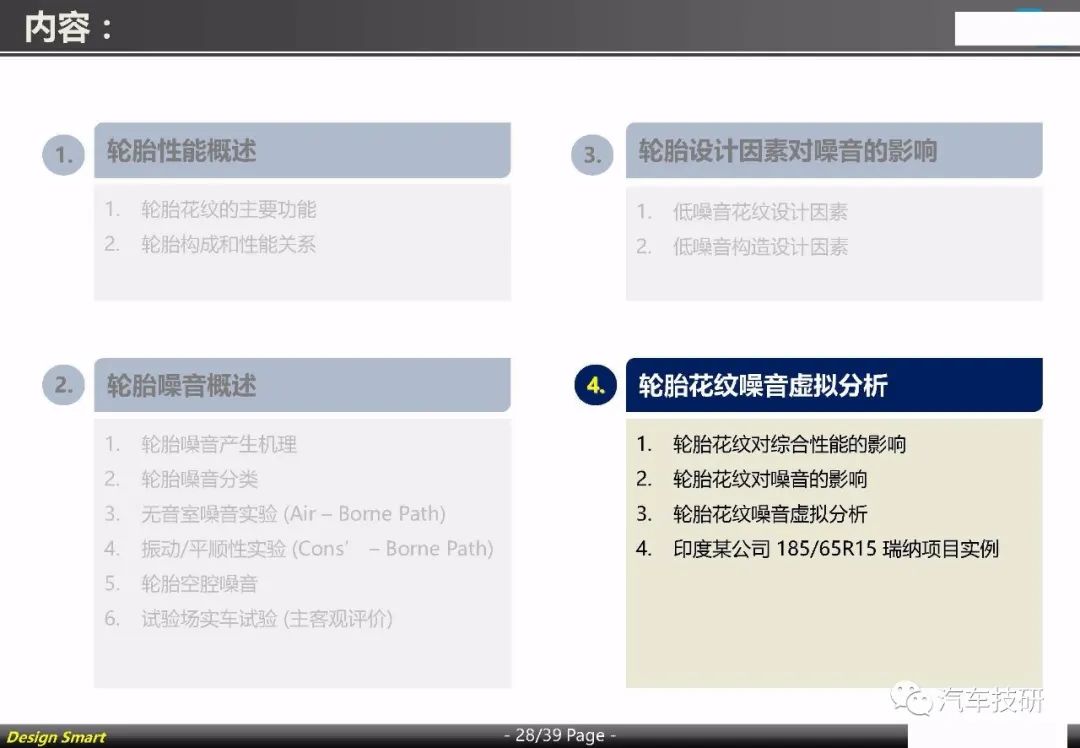Viewport: 1080px width, 748px height.
Task: Select item 轮胎花纹对噪音的影响
Action: (x=769, y=479)
